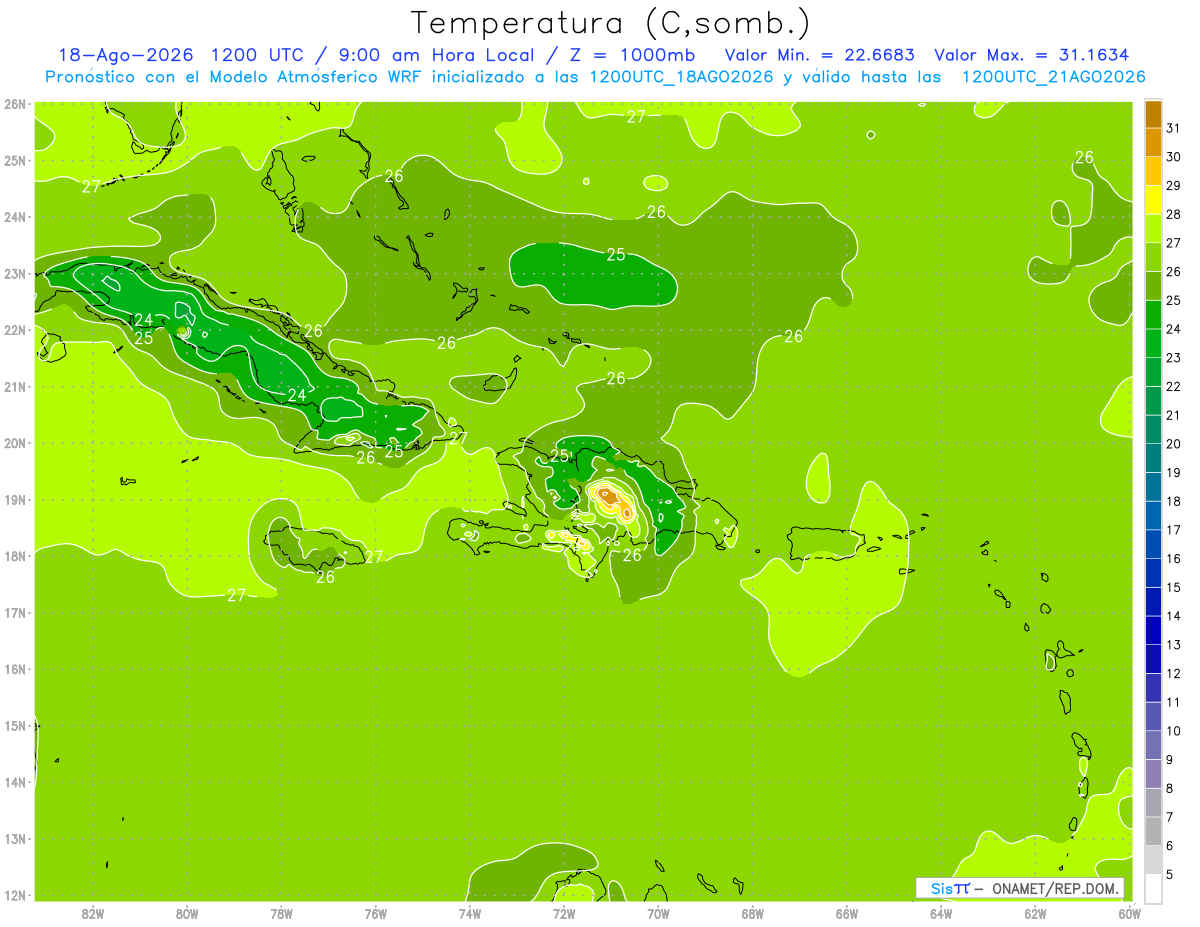Click the longitude axis label "80W"

point(186,913)
